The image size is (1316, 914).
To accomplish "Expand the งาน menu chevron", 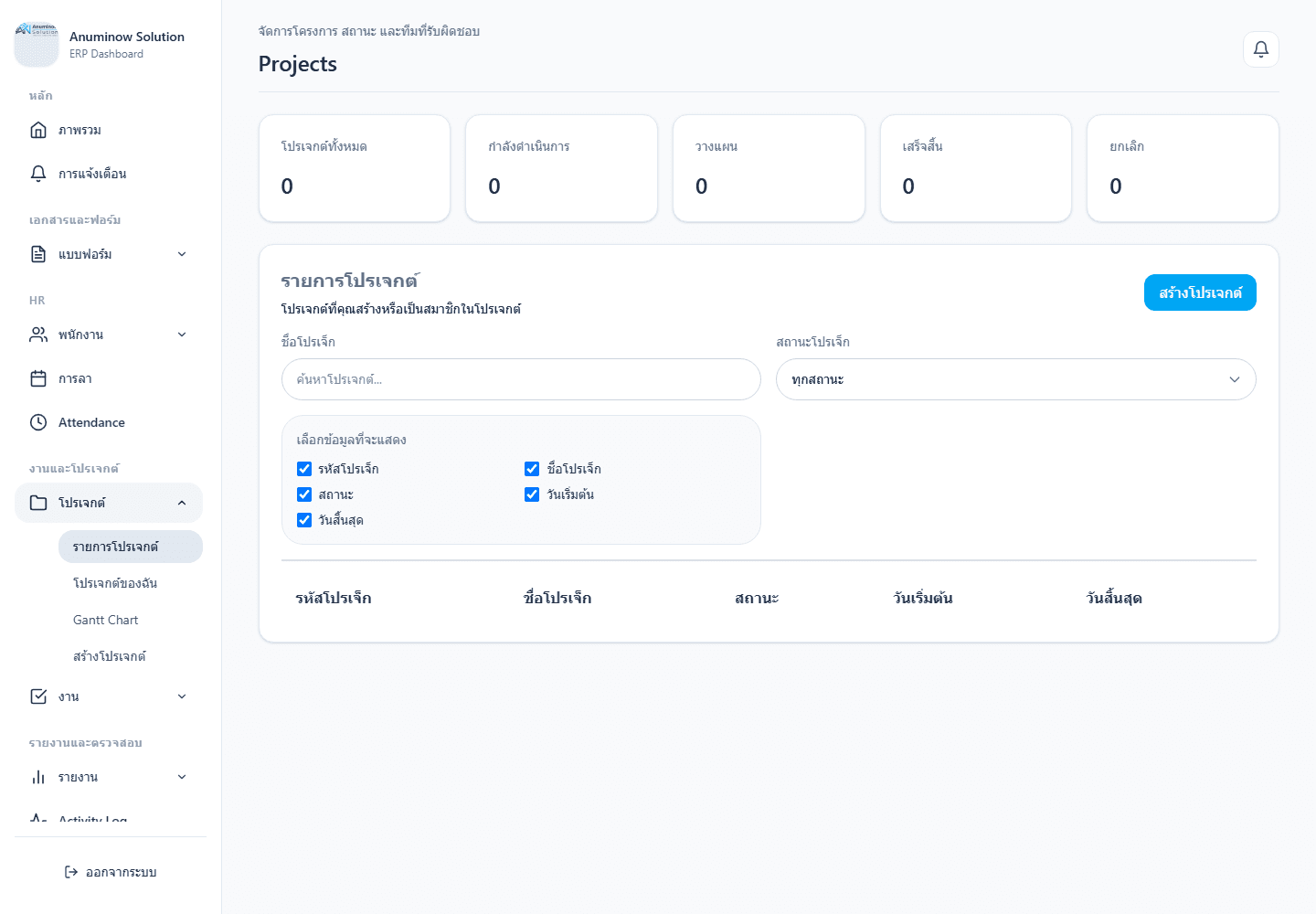I will click(x=182, y=696).
